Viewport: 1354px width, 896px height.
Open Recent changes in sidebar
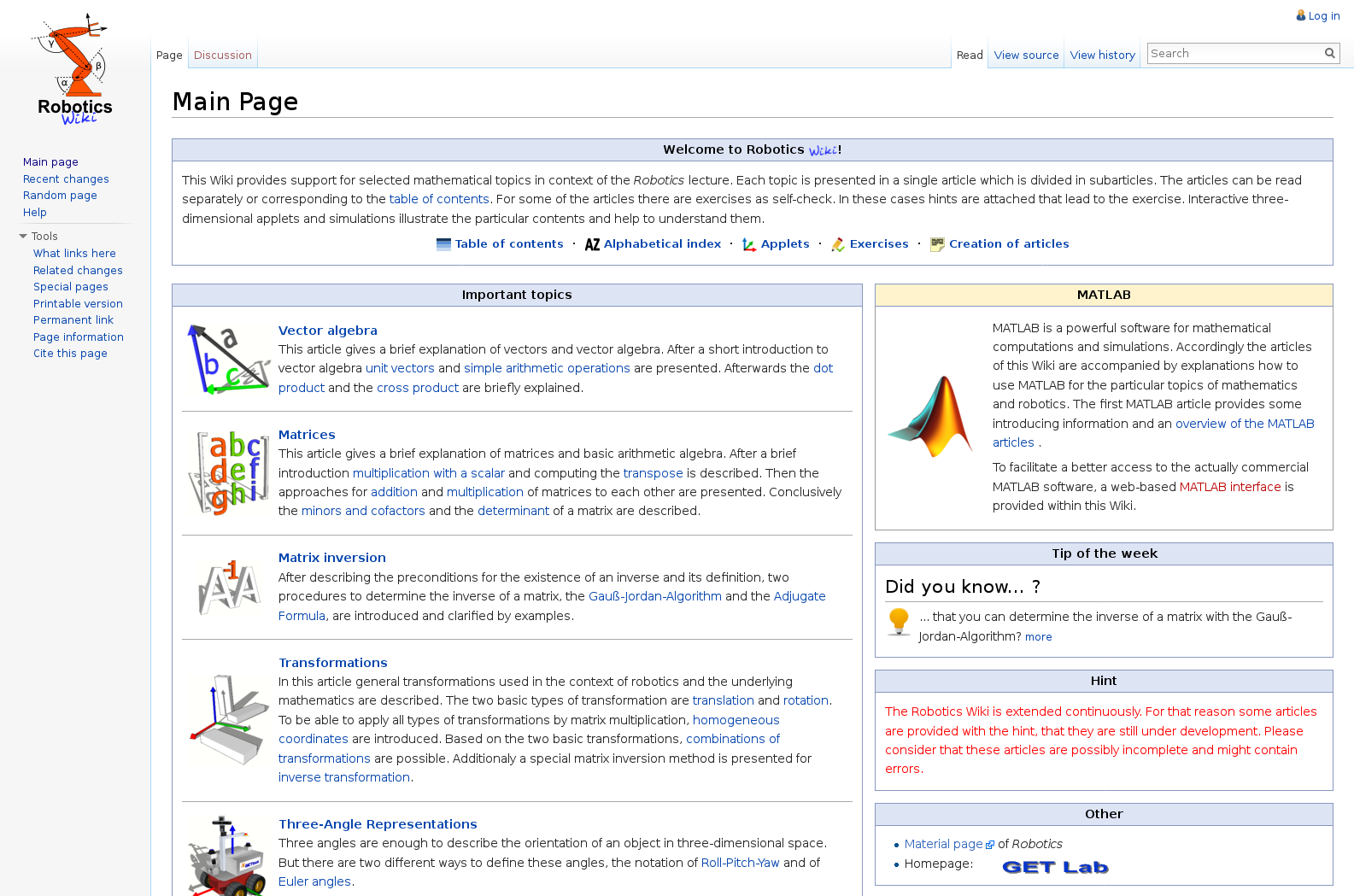pos(66,179)
